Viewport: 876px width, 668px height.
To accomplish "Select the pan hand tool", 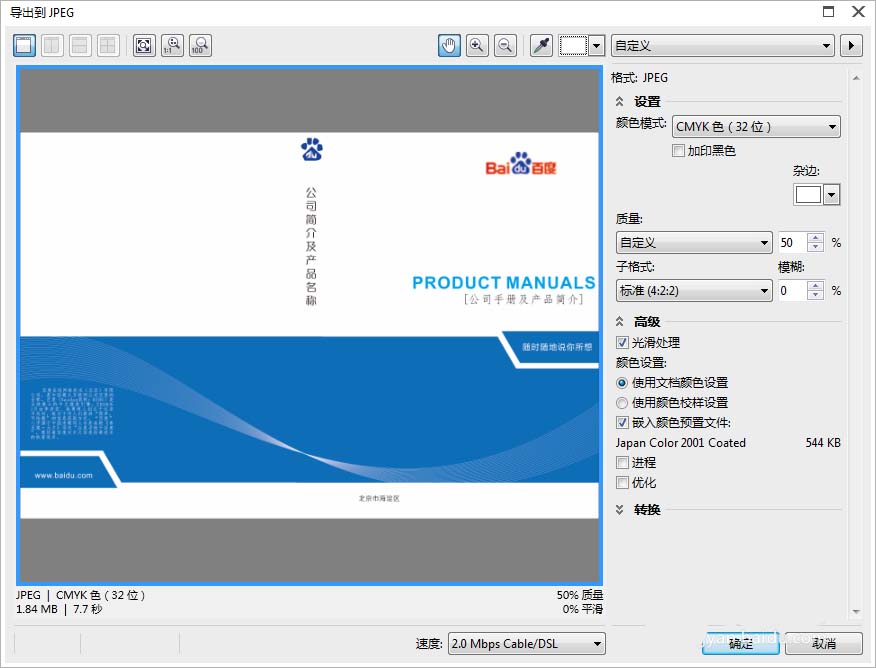I will click(x=449, y=45).
